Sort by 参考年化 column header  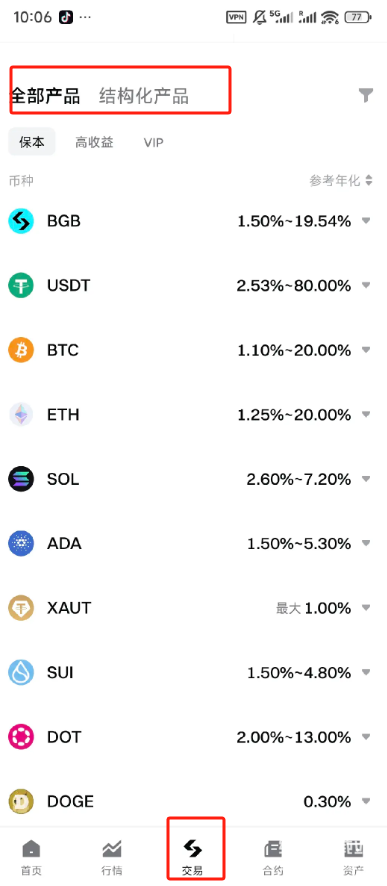tap(341, 180)
